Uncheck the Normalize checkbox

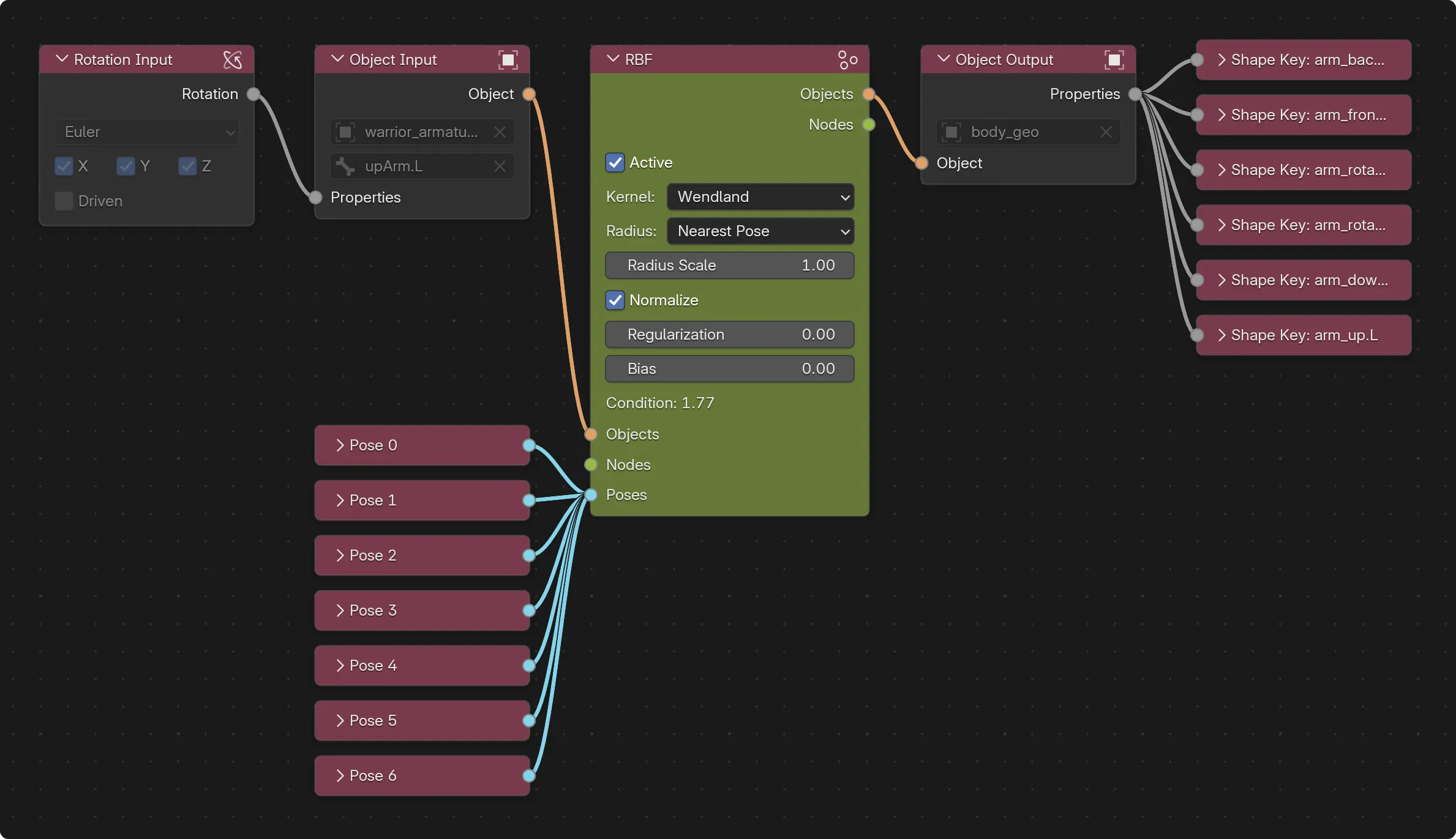click(615, 300)
